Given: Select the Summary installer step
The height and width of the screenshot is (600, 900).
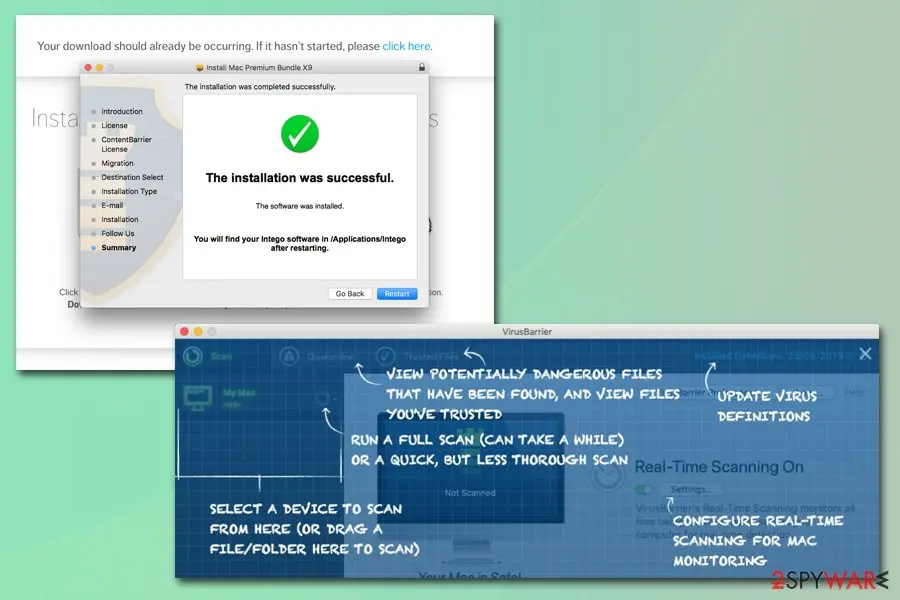Looking at the screenshot, I should 118,247.
